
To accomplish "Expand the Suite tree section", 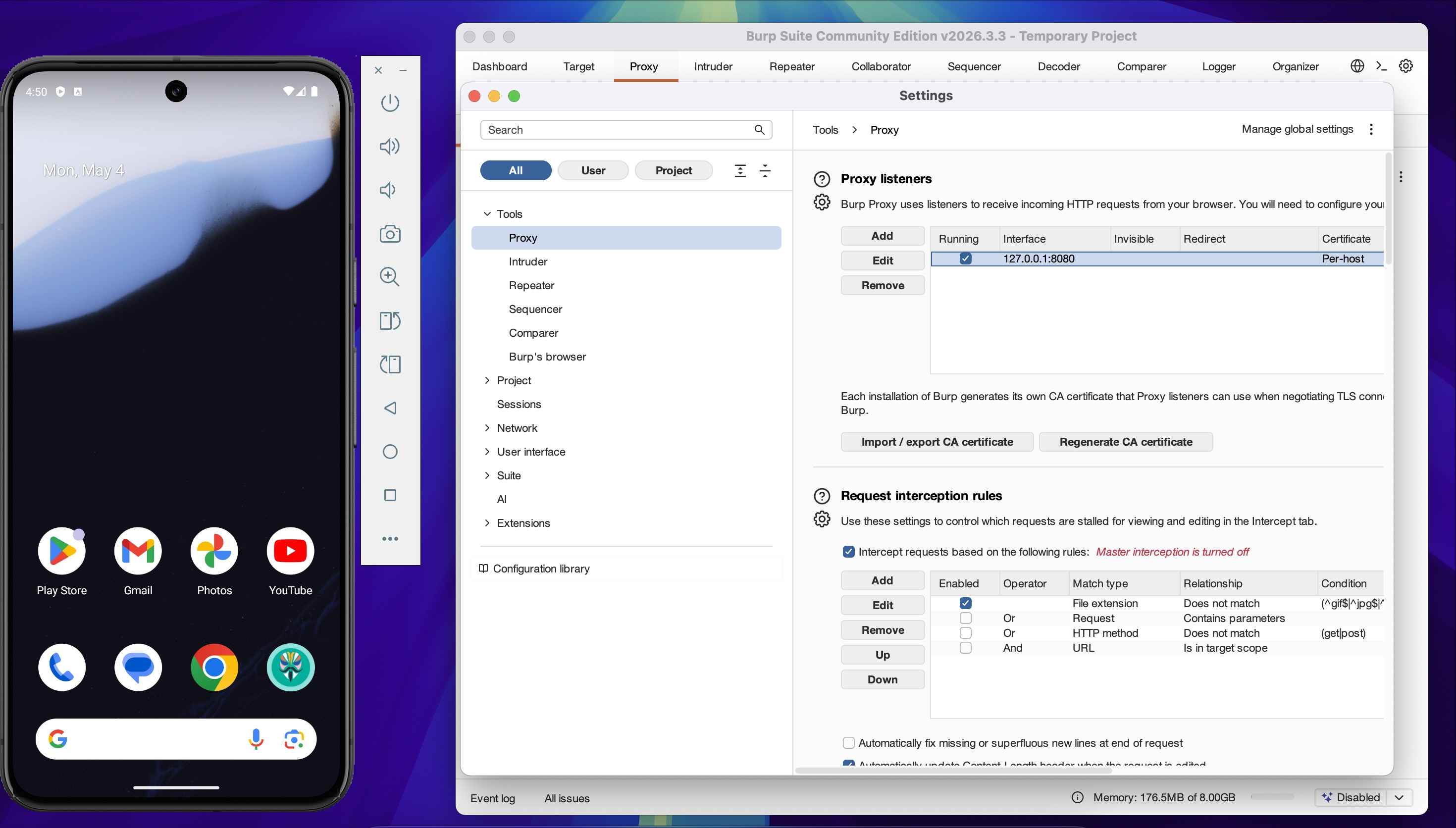I will tap(487, 475).
